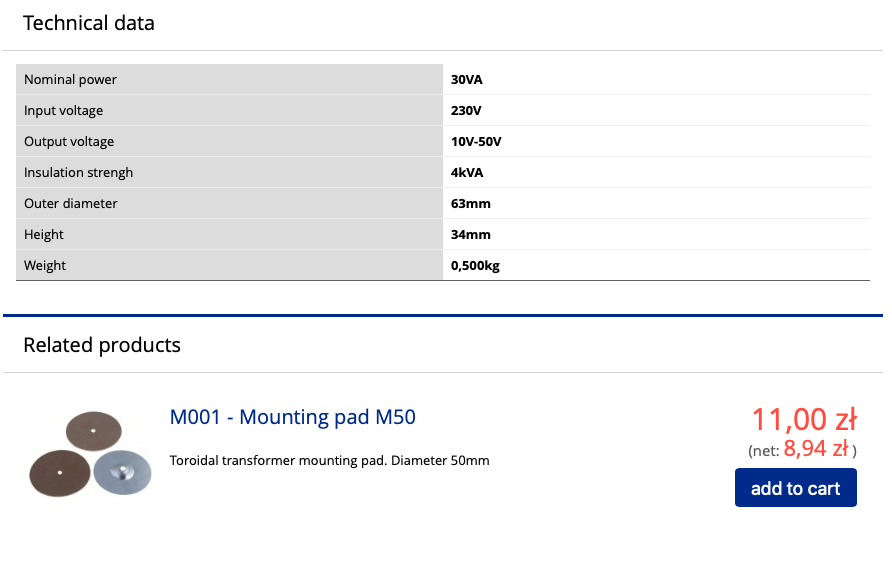892x582 pixels.
Task: Open the M001 - Mounting pad M50 link
Action: [x=292, y=417]
